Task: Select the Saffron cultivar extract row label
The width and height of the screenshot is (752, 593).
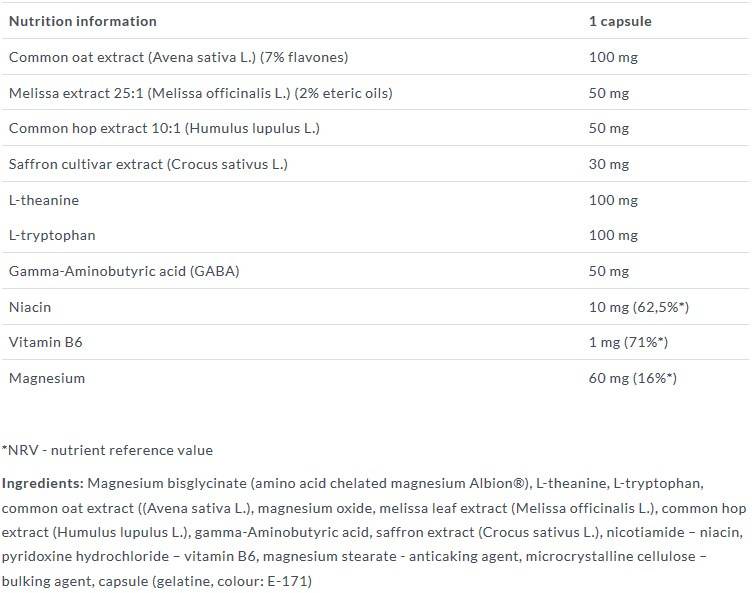Action: pyautogui.click(x=148, y=164)
